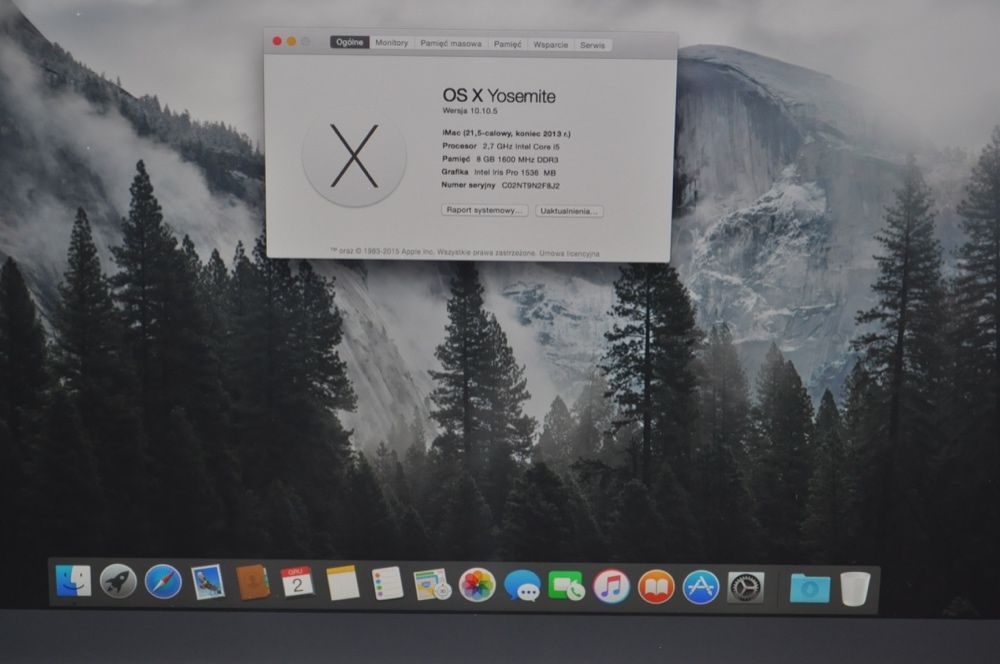This screenshot has width=1000, height=664.
Task: Open the Pamięć tab
Action: 507,44
